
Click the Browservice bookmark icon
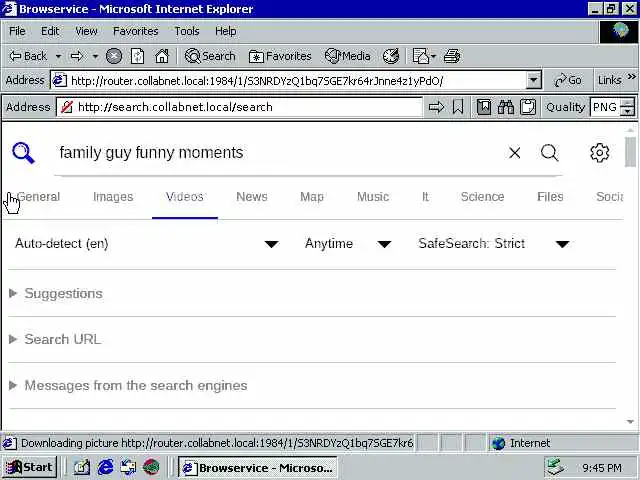458,107
